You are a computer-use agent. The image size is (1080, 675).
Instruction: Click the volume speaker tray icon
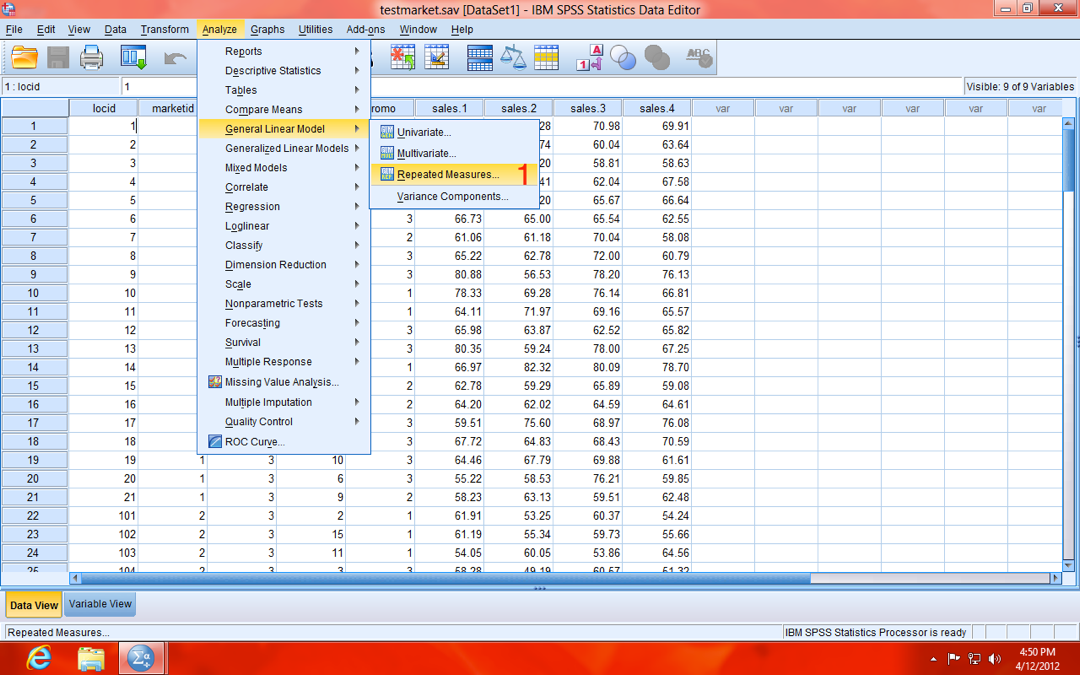(x=995, y=658)
